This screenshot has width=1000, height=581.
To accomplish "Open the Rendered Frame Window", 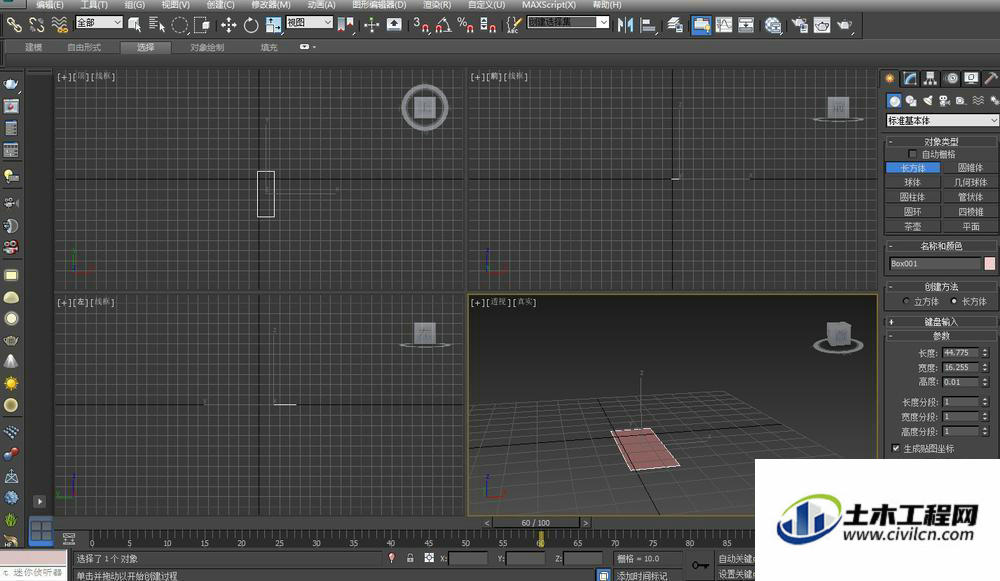I will point(822,25).
